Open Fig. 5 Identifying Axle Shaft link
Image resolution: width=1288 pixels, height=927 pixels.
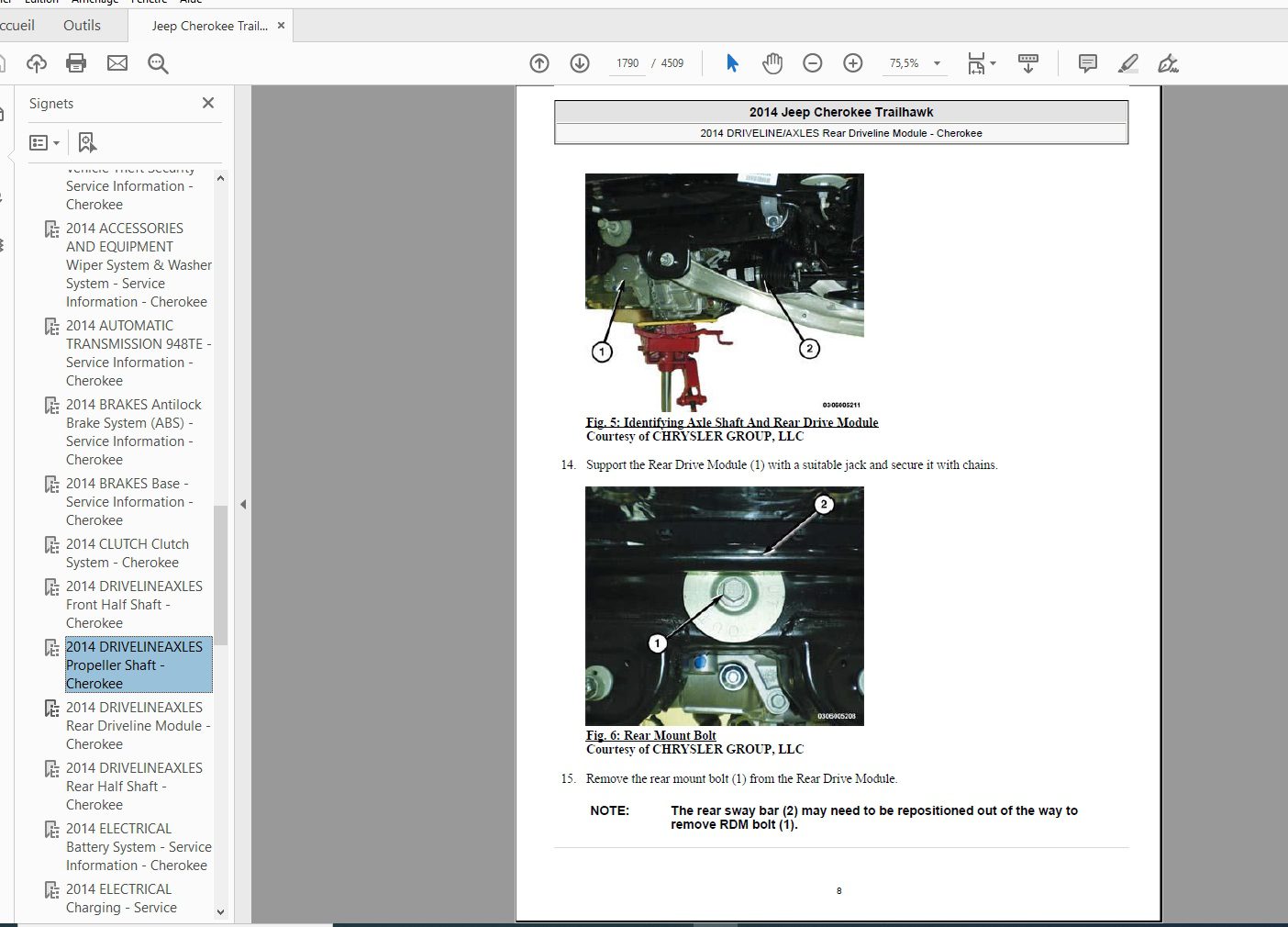click(732, 422)
